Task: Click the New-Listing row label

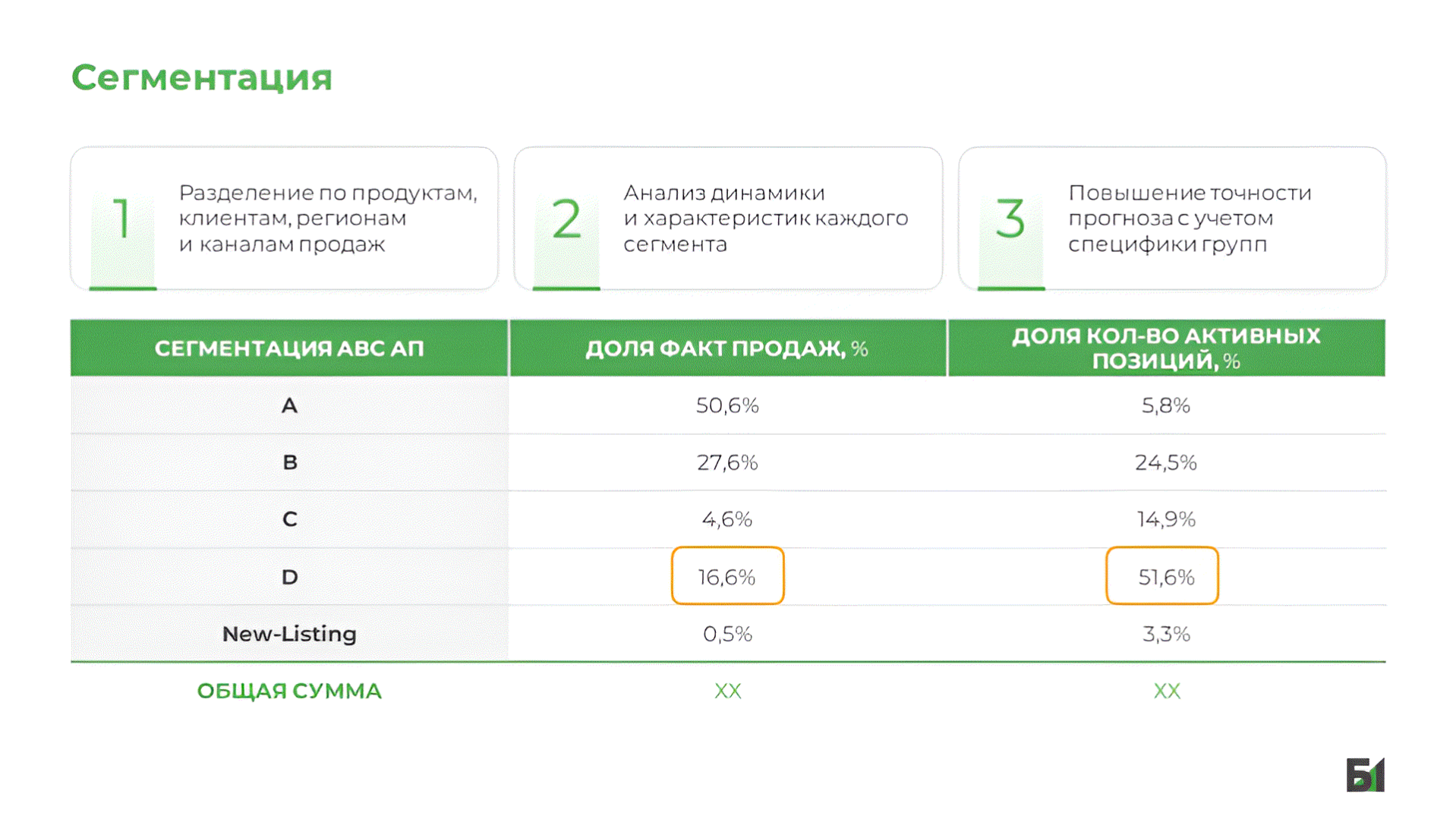Action: click(289, 634)
